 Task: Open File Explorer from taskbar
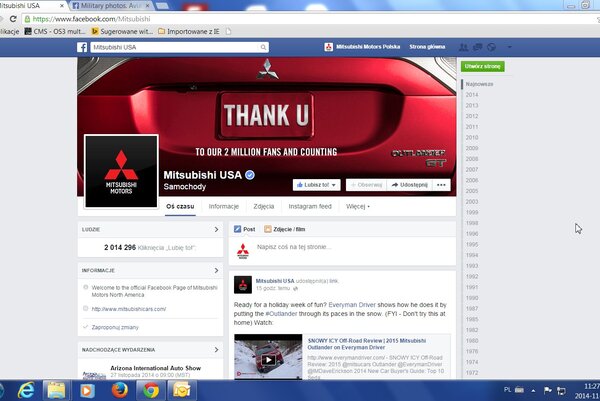(x=56, y=391)
